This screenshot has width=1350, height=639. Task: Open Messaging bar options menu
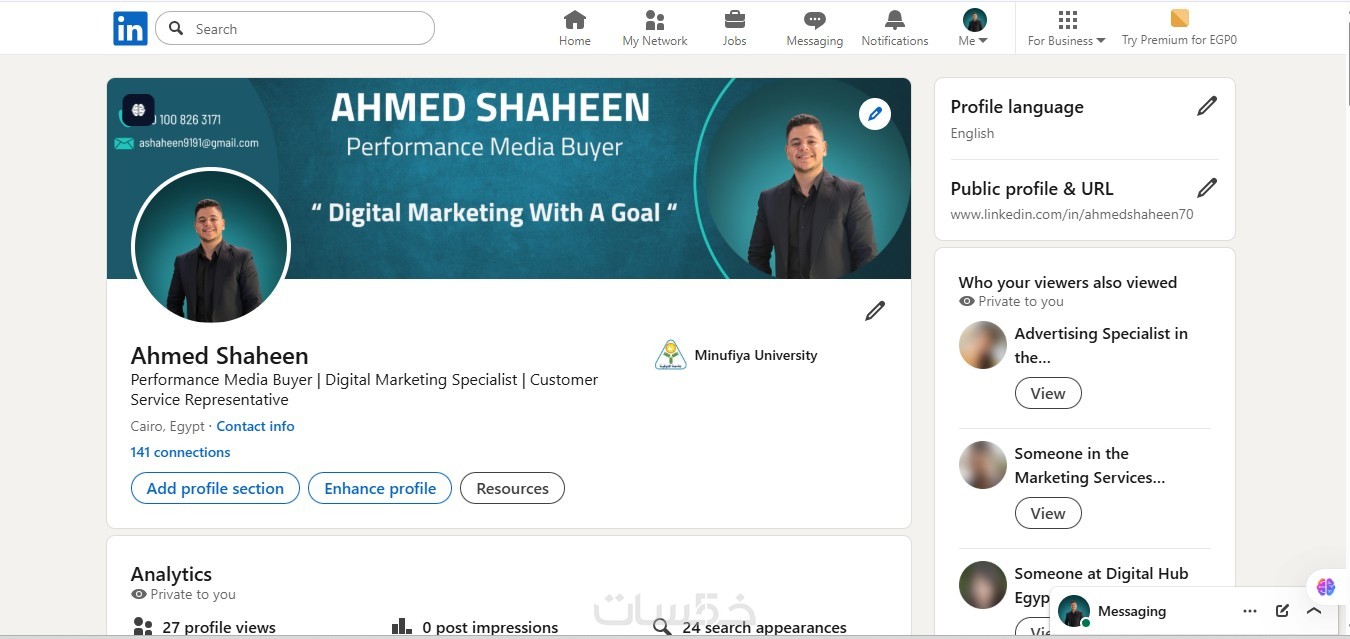(x=1250, y=611)
